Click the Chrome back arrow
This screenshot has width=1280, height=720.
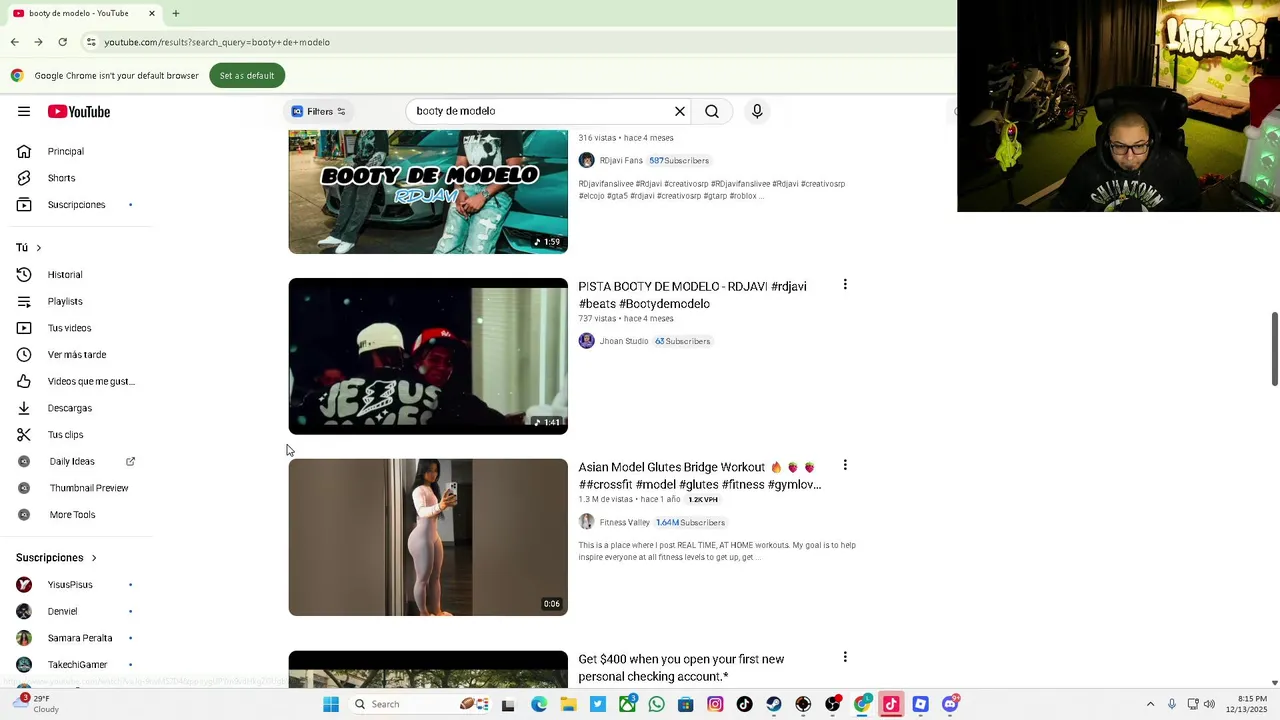[x=15, y=42]
